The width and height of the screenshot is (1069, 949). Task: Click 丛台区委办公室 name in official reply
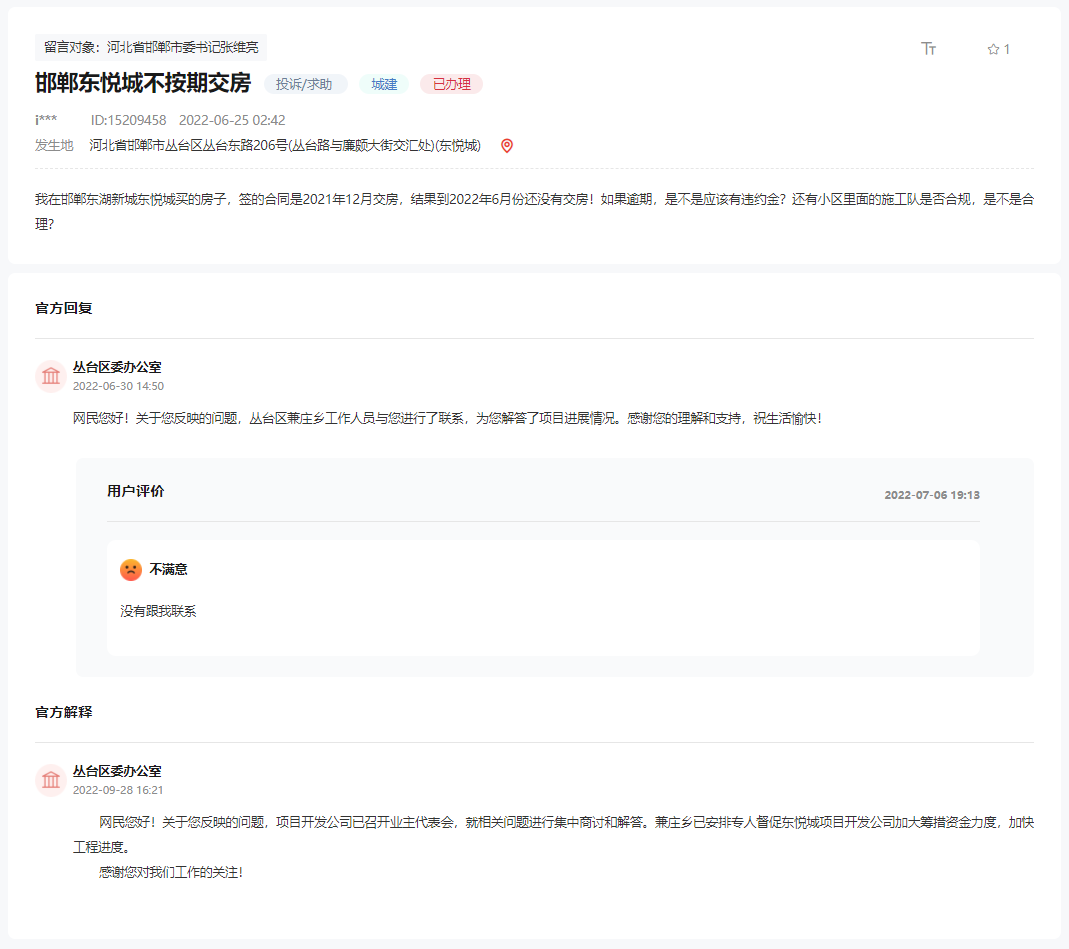click(117, 367)
